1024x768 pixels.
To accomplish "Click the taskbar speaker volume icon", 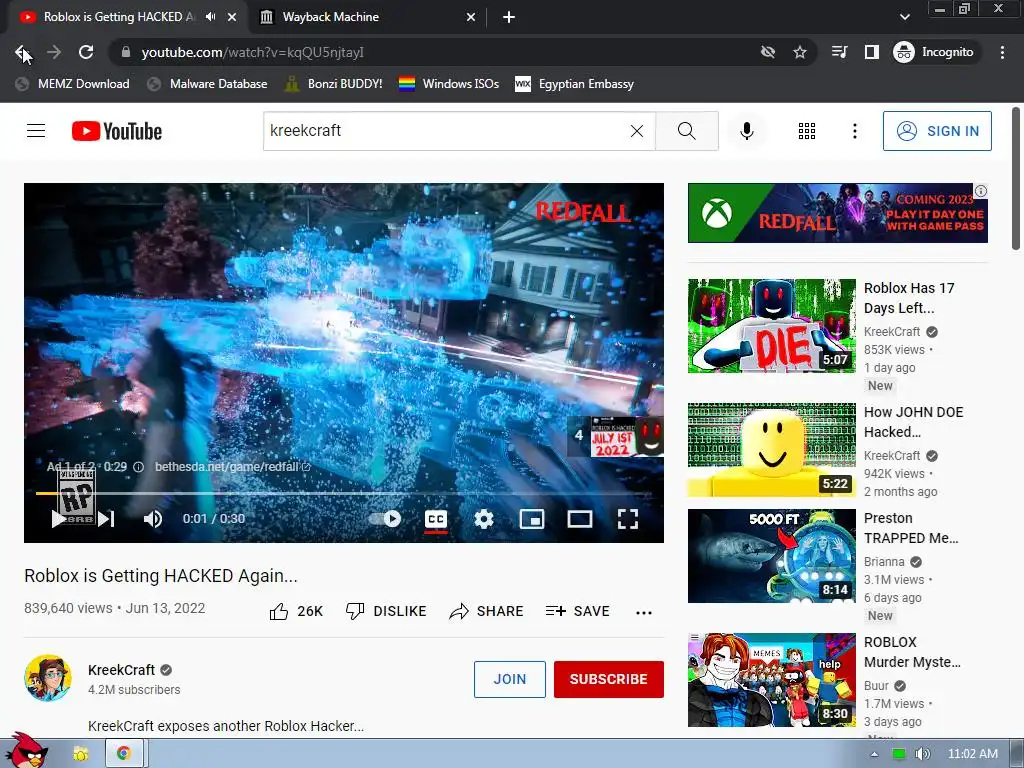I will point(922,754).
